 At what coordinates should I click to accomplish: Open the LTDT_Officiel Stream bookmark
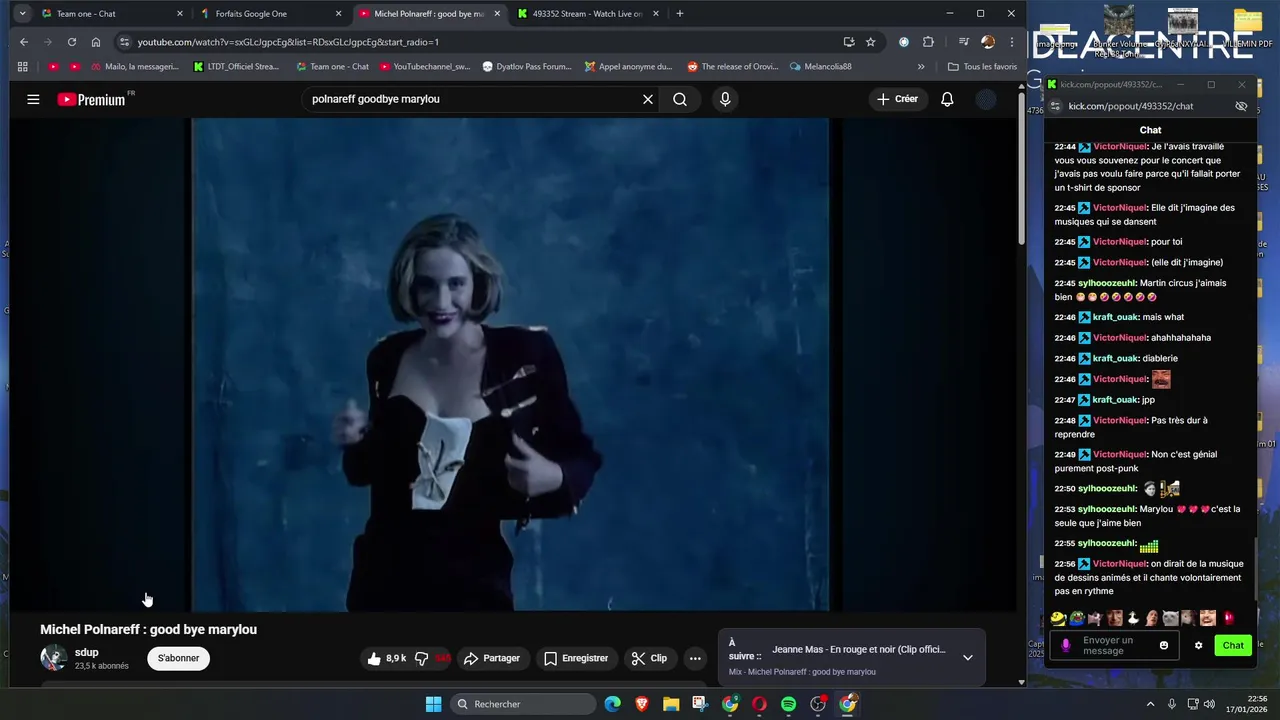[x=237, y=67]
